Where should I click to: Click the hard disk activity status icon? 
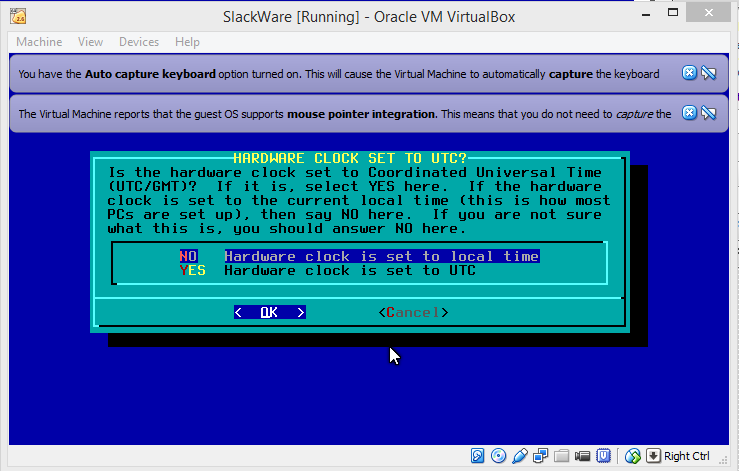[477, 455]
